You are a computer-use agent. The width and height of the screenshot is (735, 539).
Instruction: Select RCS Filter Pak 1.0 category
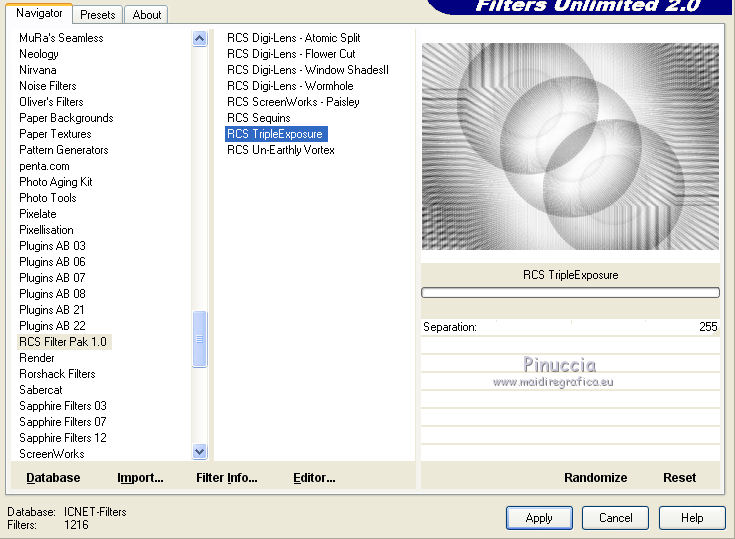[x=64, y=342]
